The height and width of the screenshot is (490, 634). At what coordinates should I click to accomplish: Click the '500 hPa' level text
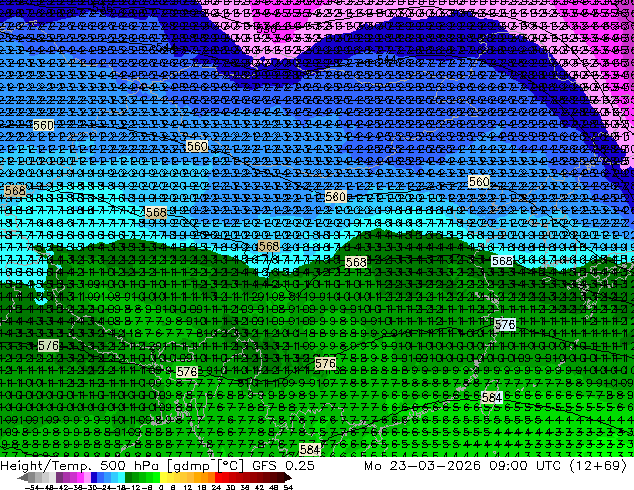(x=129, y=466)
